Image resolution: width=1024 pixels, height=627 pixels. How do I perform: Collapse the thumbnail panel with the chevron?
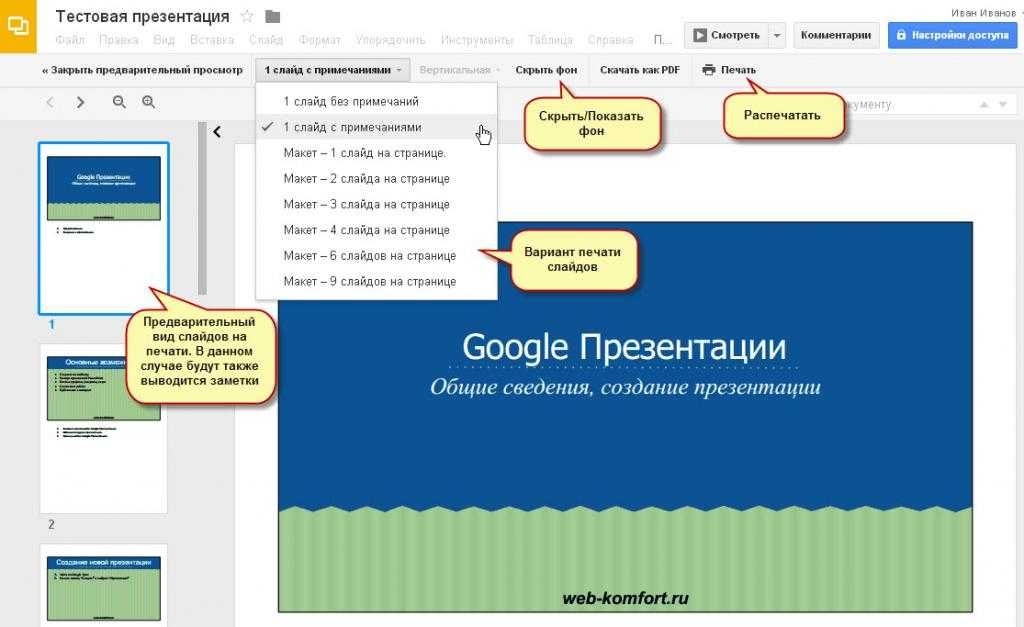tap(217, 132)
